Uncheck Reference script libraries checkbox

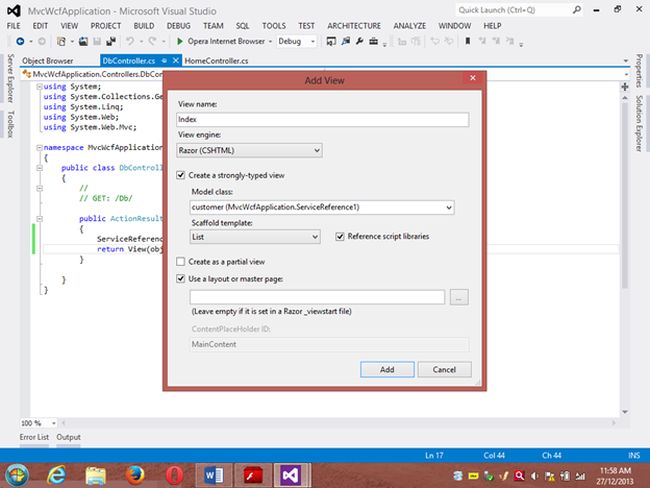point(340,237)
